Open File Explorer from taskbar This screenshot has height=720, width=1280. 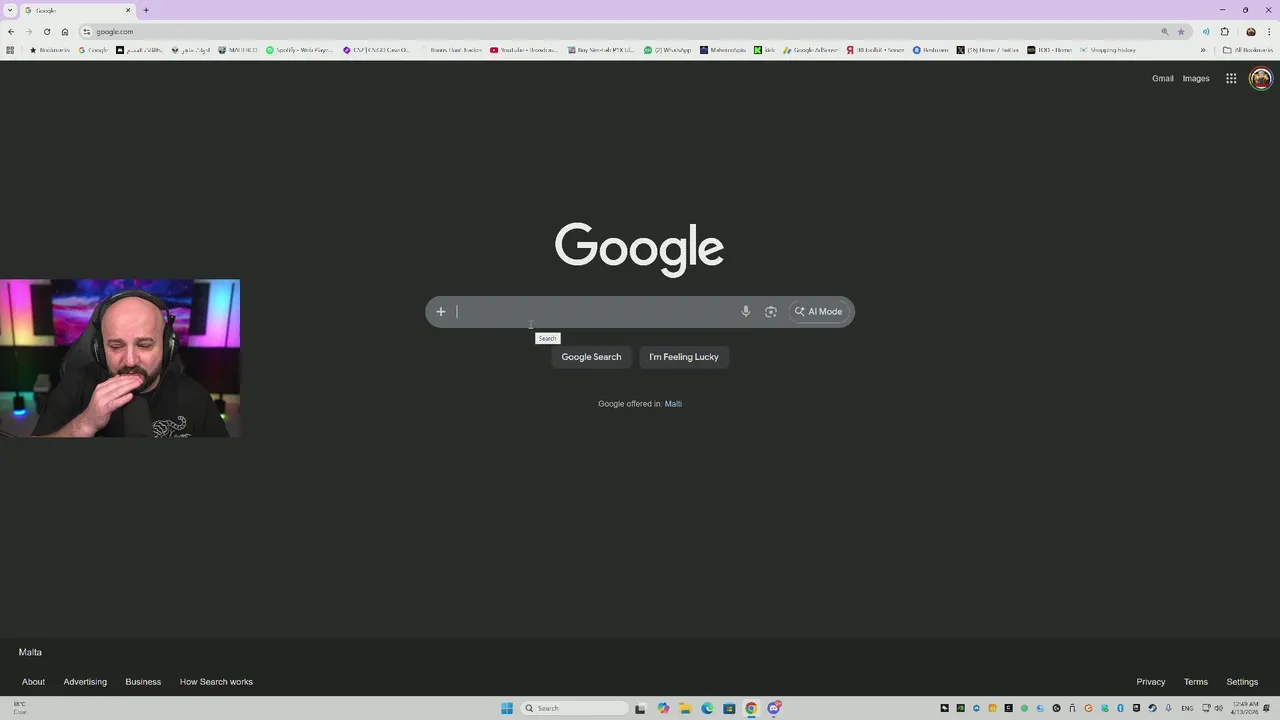pyautogui.click(x=685, y=708)
